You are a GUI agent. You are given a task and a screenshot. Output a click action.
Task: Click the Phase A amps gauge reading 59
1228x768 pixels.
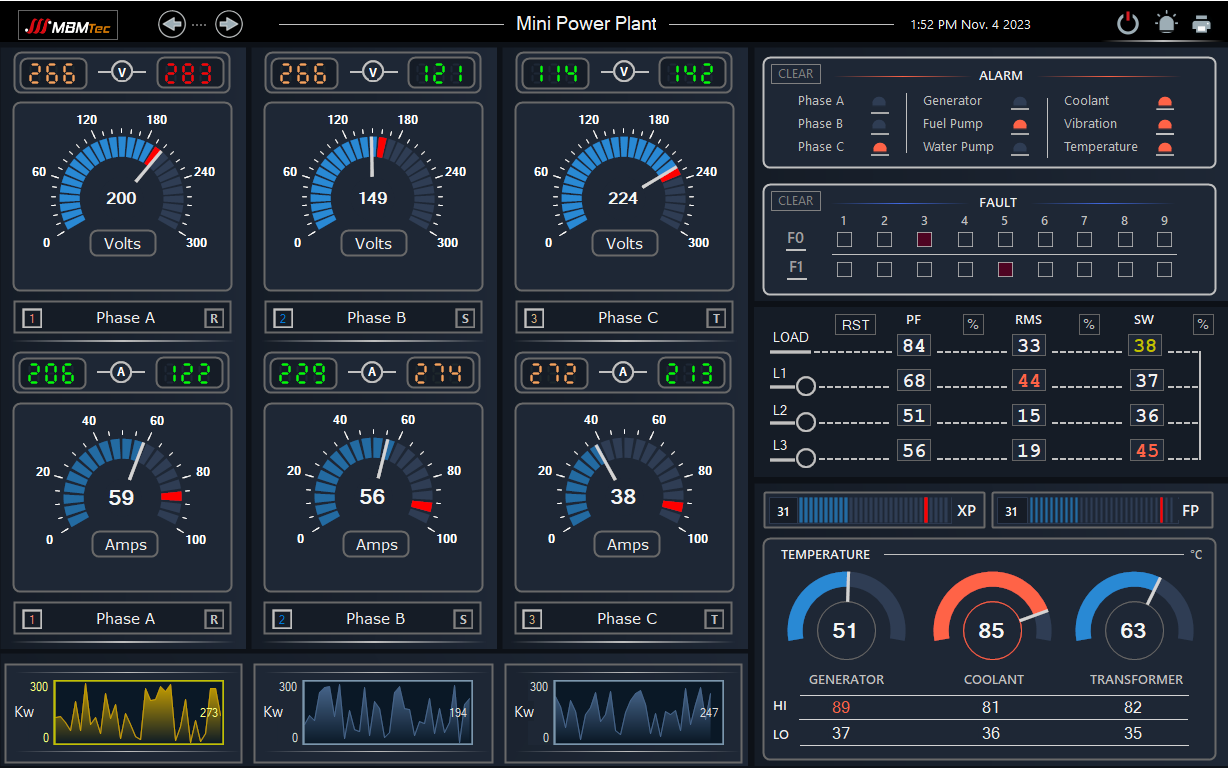click(x=122, y=497)
